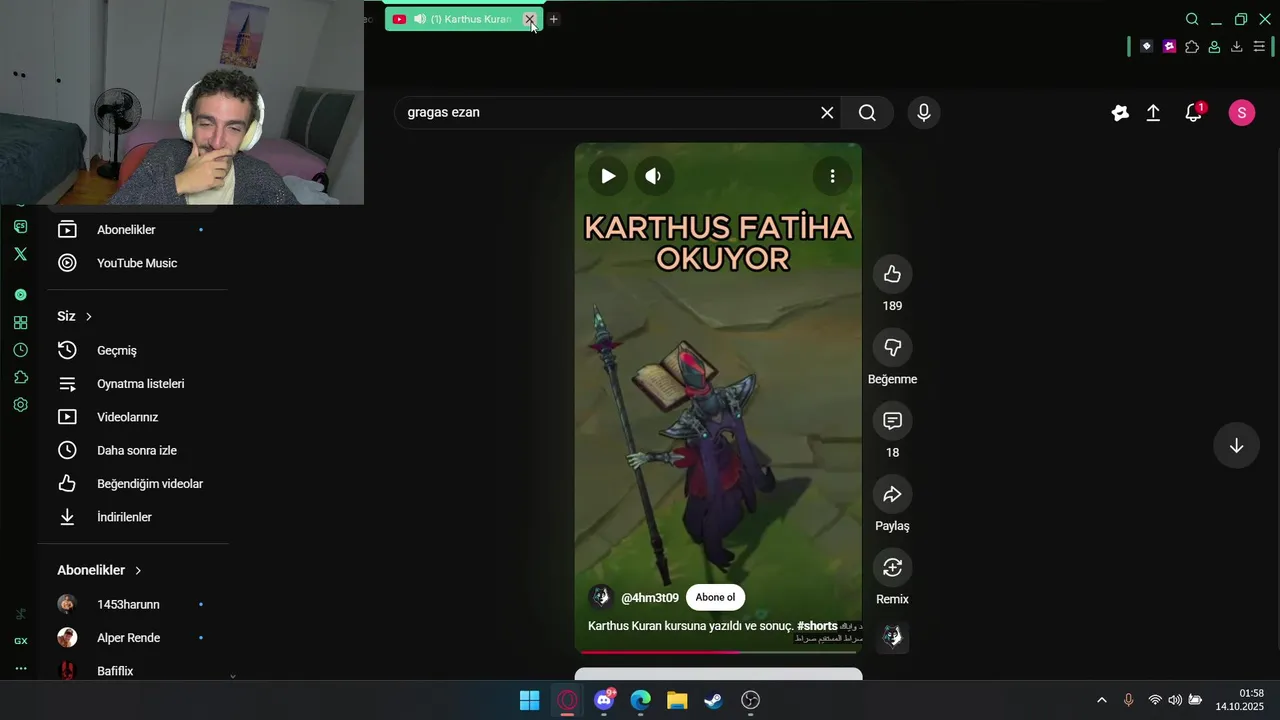Screen dimensions: 1280x720
Task: Click the Remix icon
Action: click(892, 568)
